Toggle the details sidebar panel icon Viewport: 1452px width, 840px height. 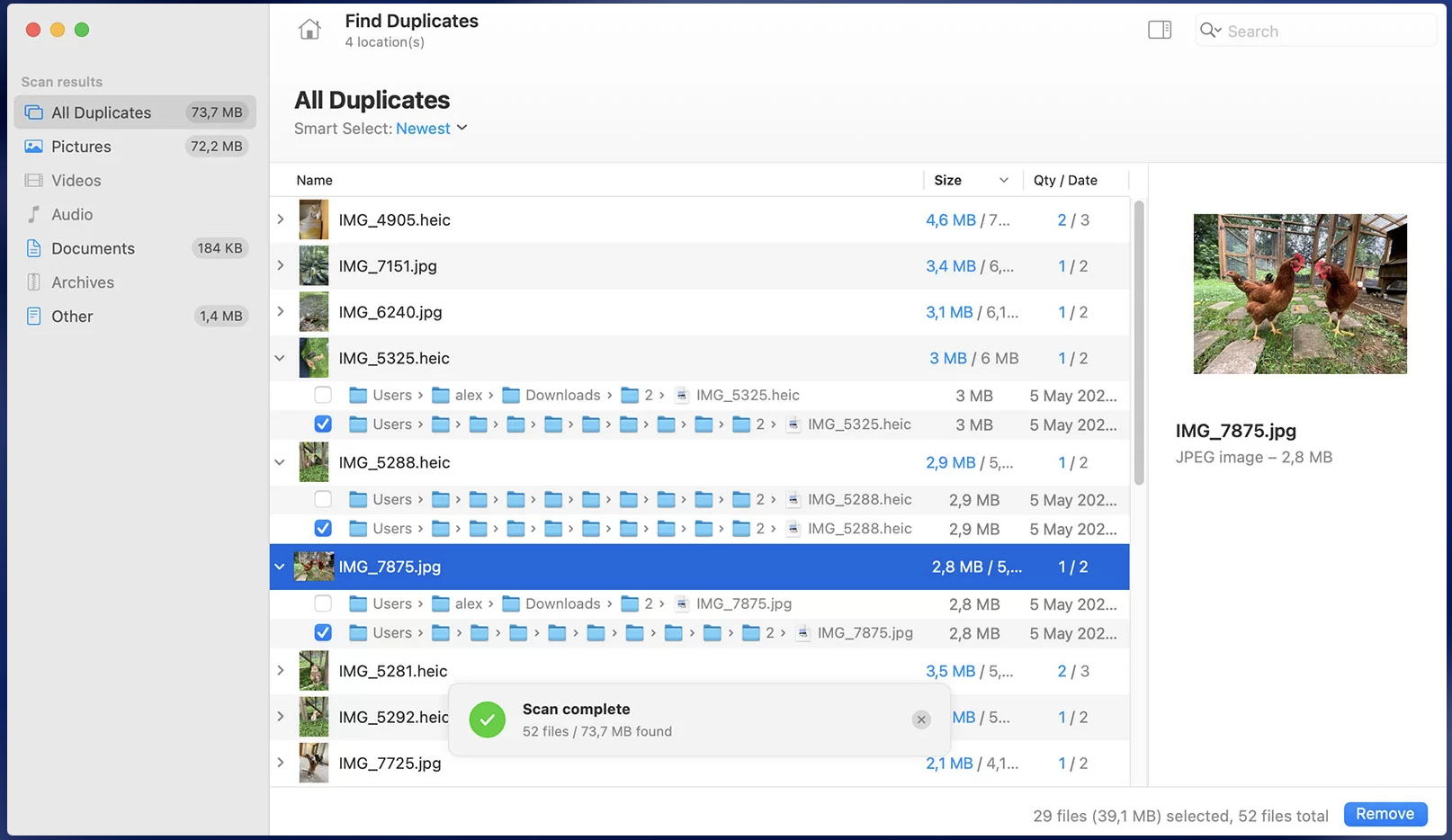point(1159,29)
